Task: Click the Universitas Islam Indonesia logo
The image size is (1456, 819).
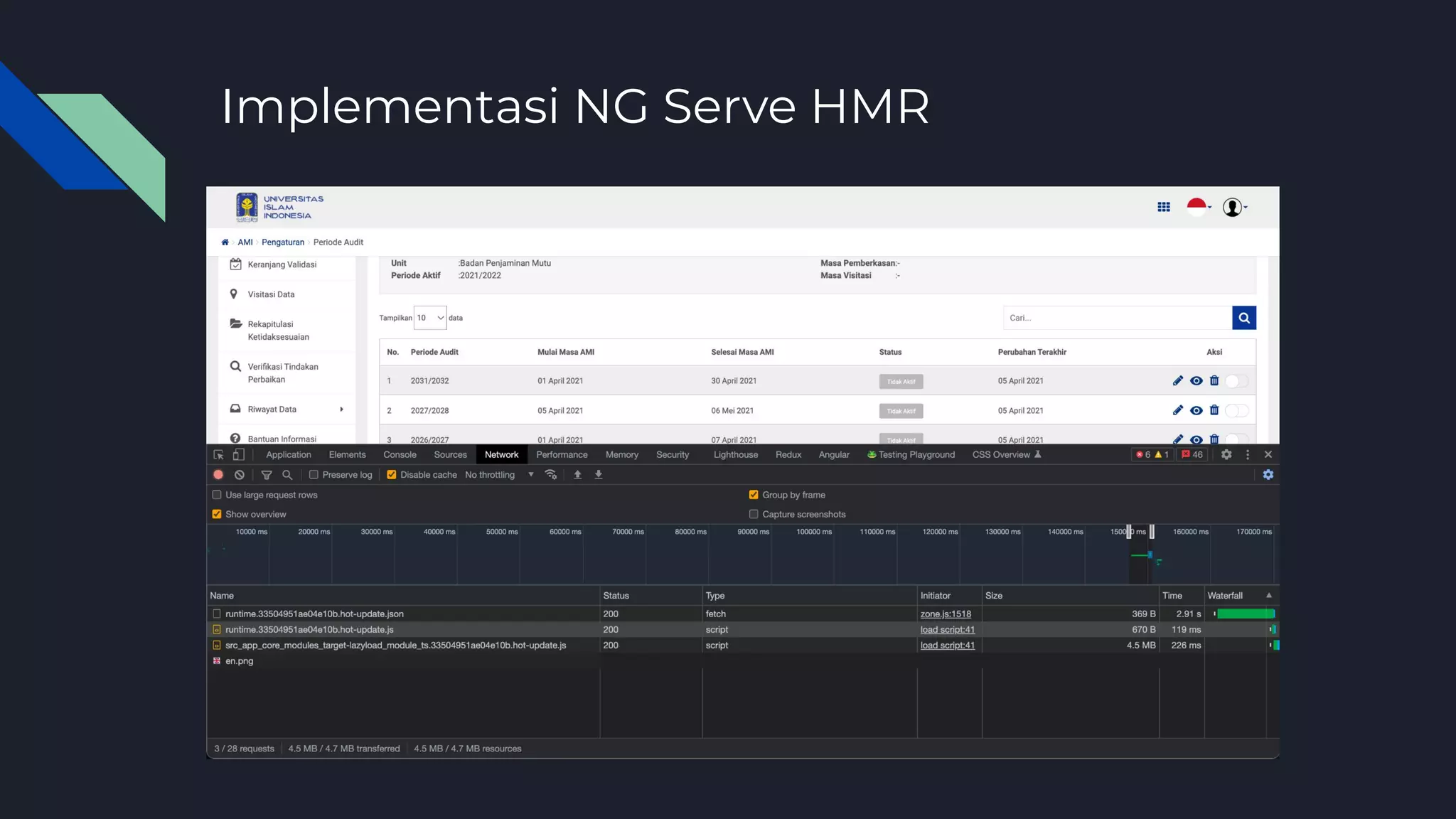Action: pos(279,208)
